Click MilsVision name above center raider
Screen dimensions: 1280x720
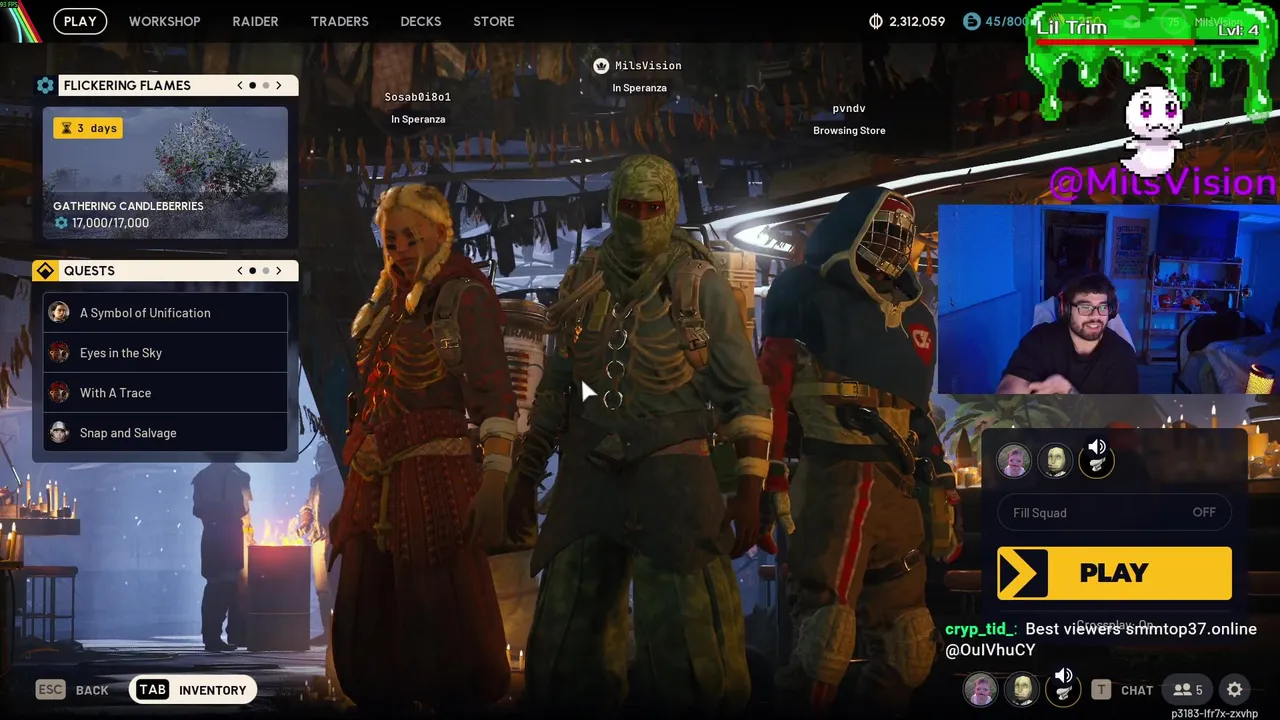click(x=648, y=66)
